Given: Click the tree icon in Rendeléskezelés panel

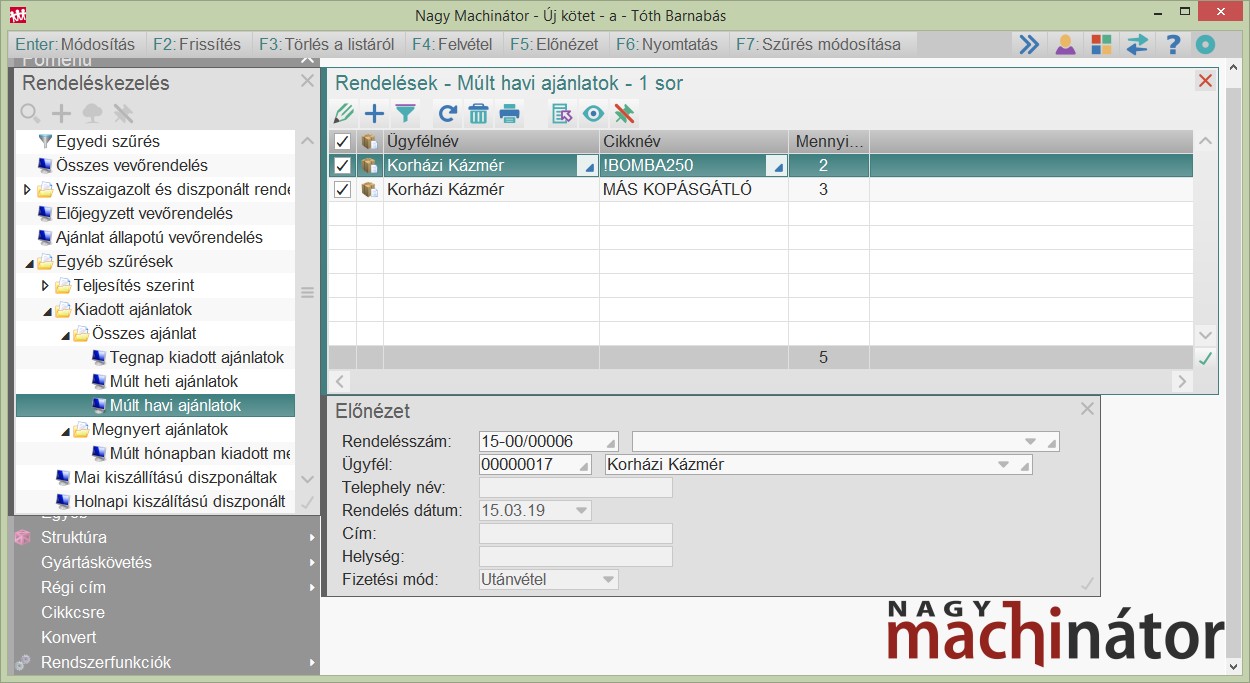Looking at the screenshot, I should point(92,113).
